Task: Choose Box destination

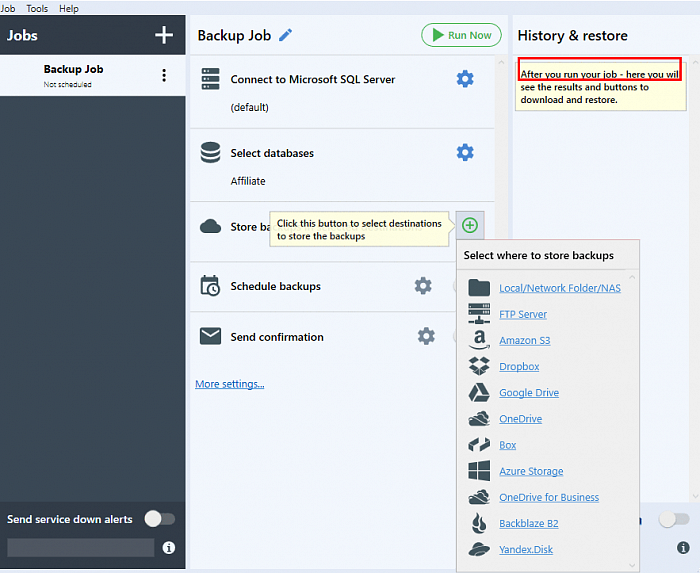Action: (x=507, y=445)
